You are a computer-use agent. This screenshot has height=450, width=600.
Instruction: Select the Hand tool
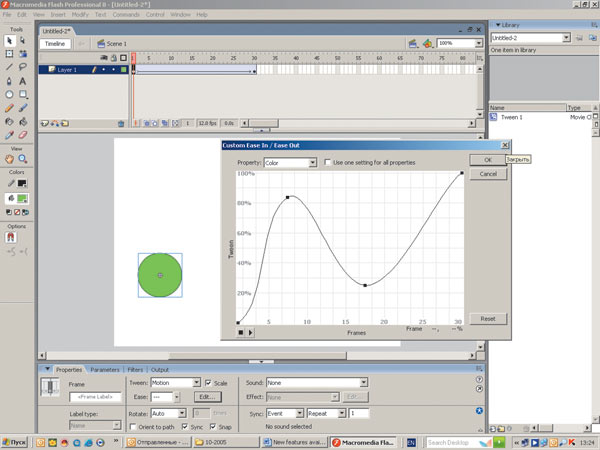click(9, 159)
